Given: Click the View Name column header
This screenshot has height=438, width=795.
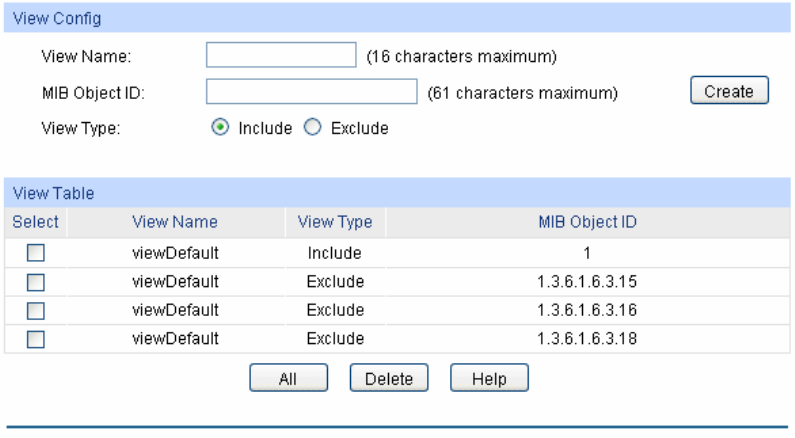Looking at the screenshot, I should [175, 222].
